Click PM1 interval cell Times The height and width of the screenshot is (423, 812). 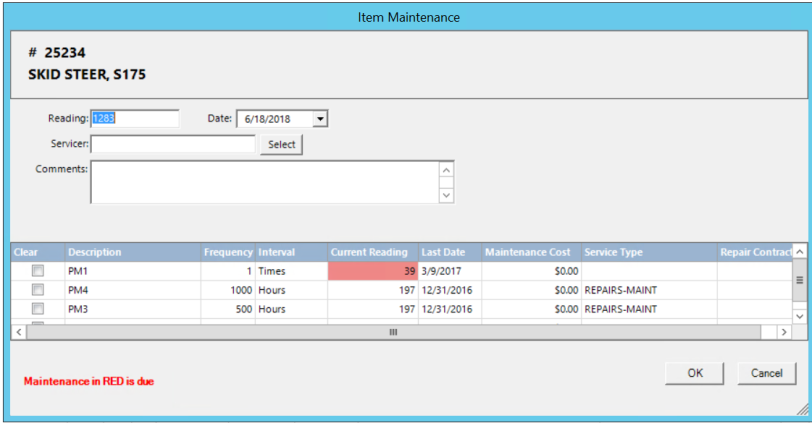pyautogui.click(x=292, y=271)
